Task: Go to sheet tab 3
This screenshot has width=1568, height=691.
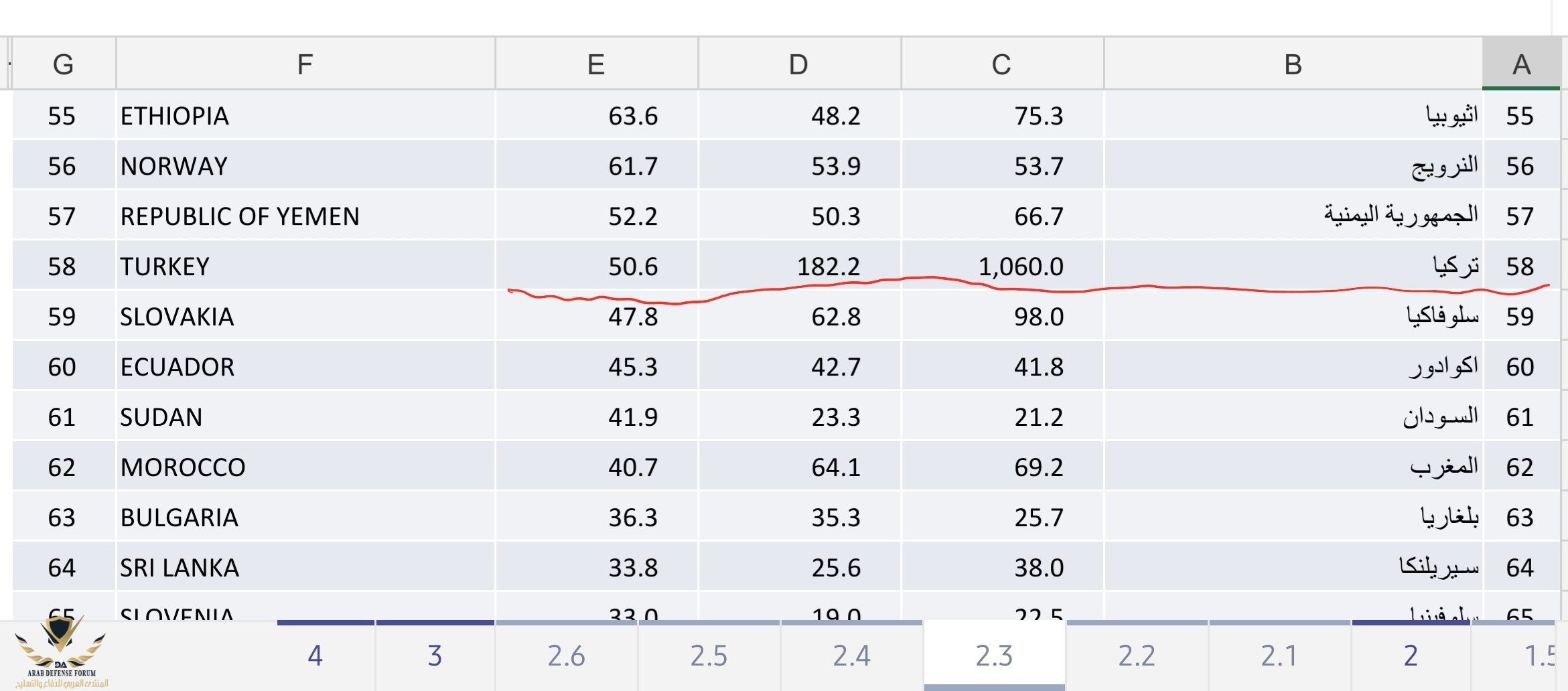Action: pos(435,656)
